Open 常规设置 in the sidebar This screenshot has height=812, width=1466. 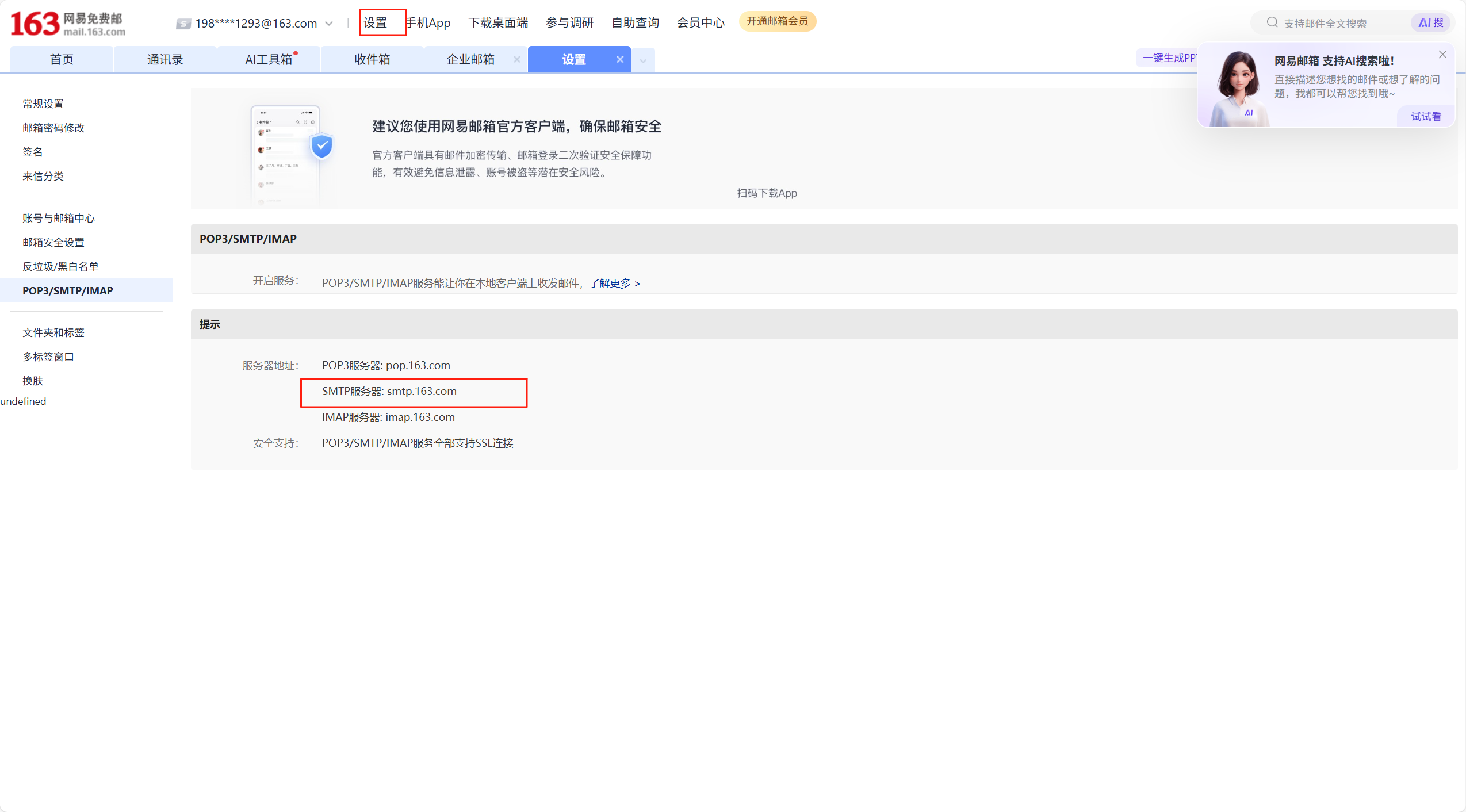click(43, 104)
